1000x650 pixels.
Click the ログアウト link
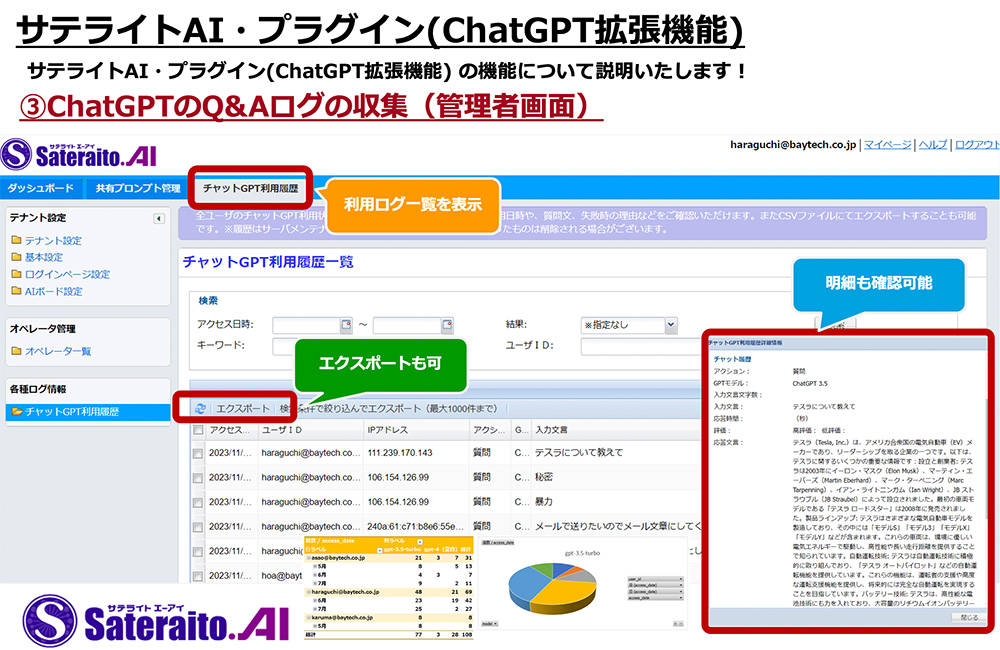(x=976, y=145)
